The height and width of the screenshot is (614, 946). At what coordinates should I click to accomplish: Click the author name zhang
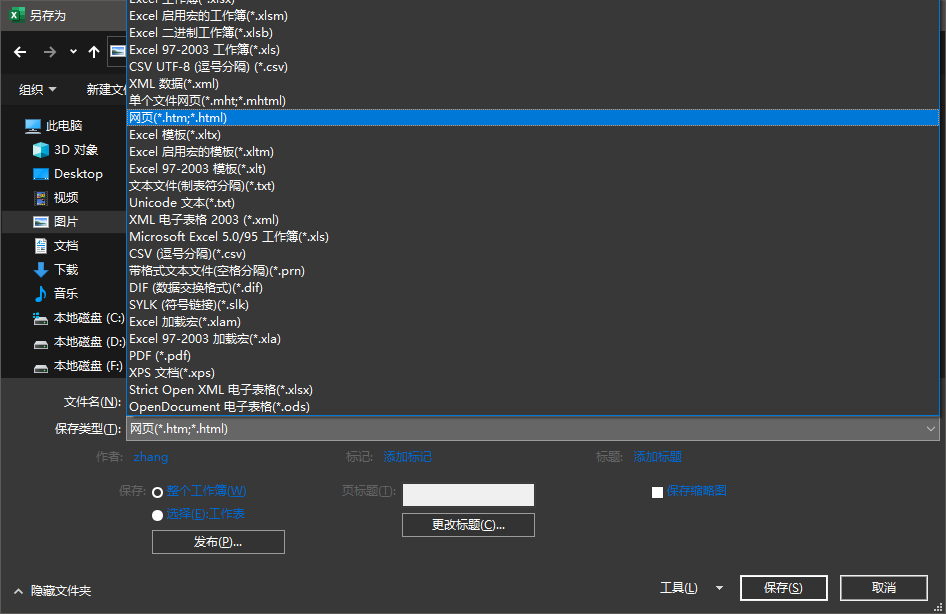pos(151,457)
